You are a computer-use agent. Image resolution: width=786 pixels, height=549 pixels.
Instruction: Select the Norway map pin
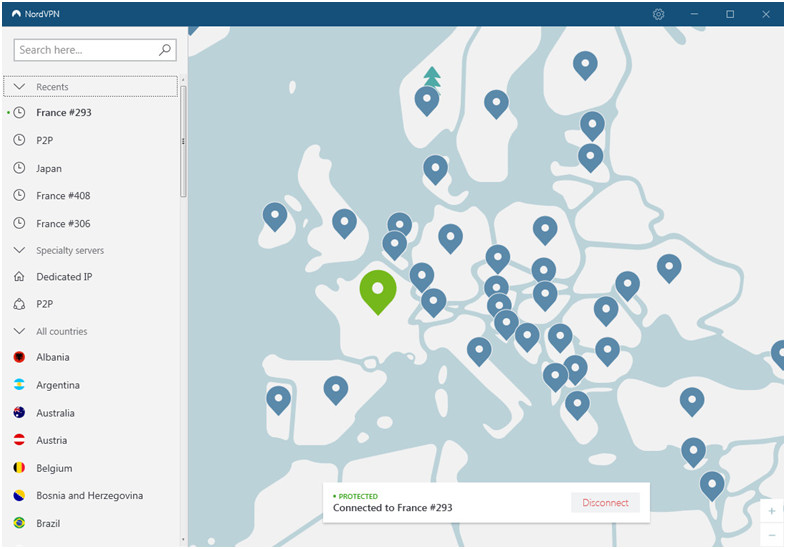coord(427,100)
